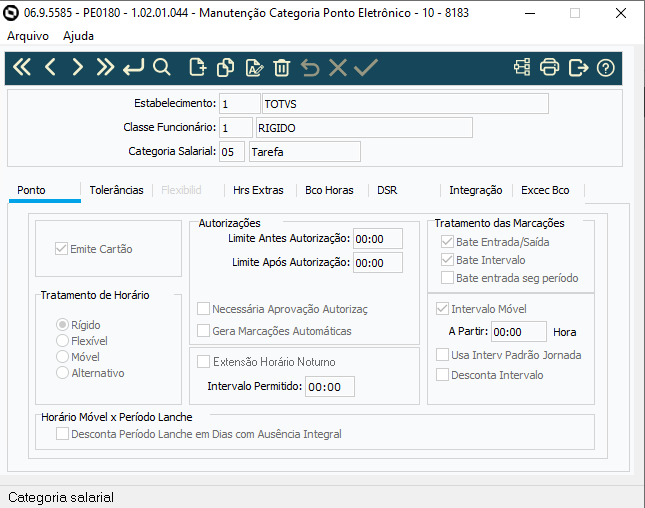The width and height of the screenshot is (645, 508).
Task: Click the Classe Funcionário code field
Action: [x=236, y=128]
